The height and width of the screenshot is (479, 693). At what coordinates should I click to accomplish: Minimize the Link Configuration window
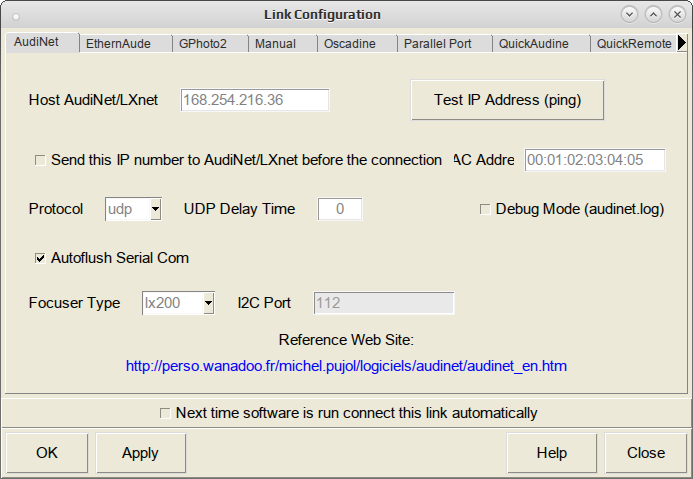pyautogui.click(x=629, y=15)
